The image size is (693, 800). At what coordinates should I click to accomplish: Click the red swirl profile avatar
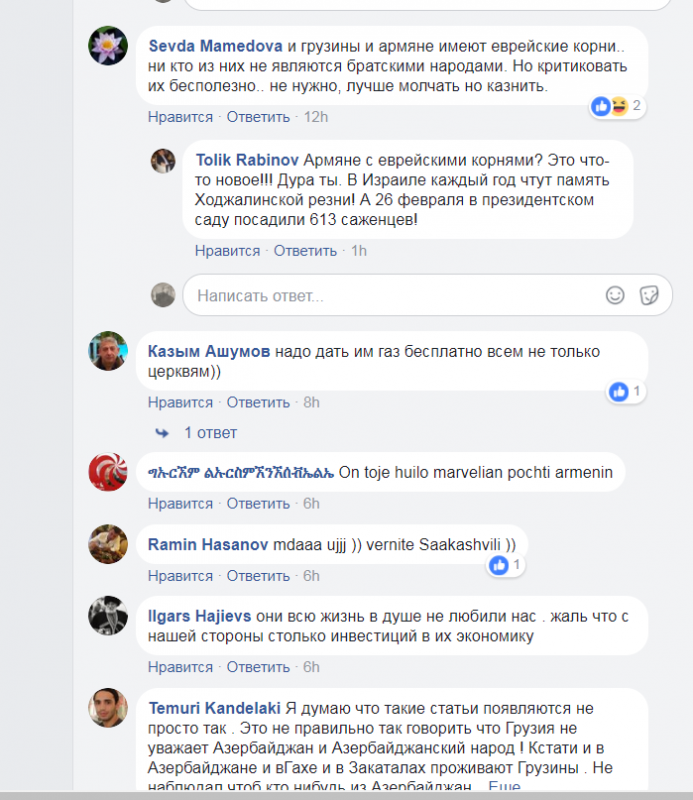click(108, 472)
